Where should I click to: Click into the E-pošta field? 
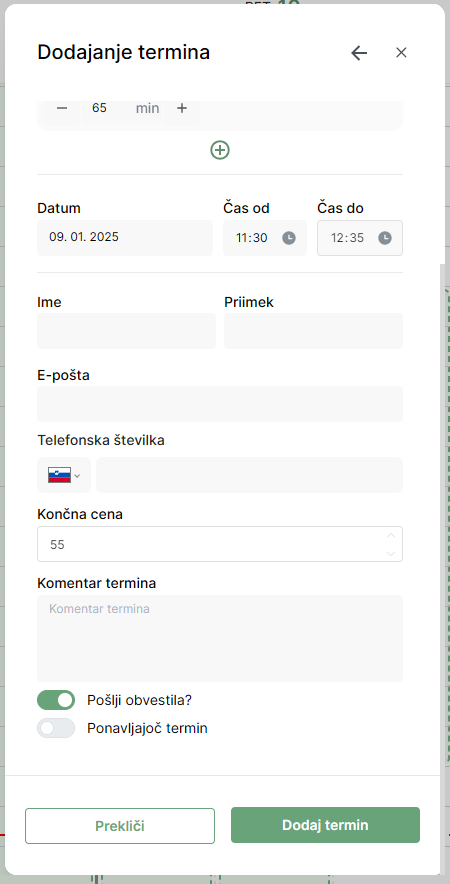tap(220, 404)
